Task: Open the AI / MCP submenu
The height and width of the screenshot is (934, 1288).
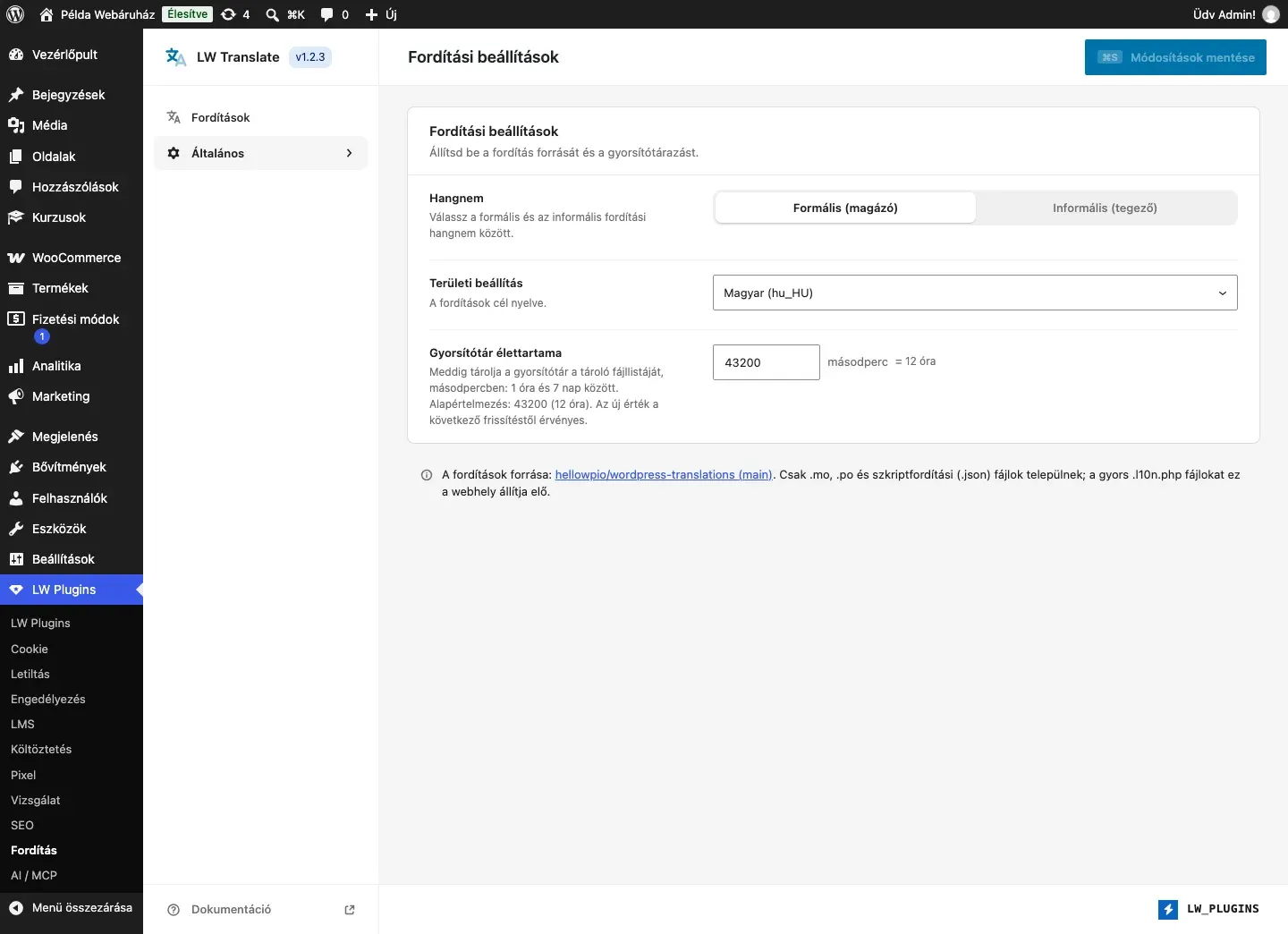Action: 34,875
